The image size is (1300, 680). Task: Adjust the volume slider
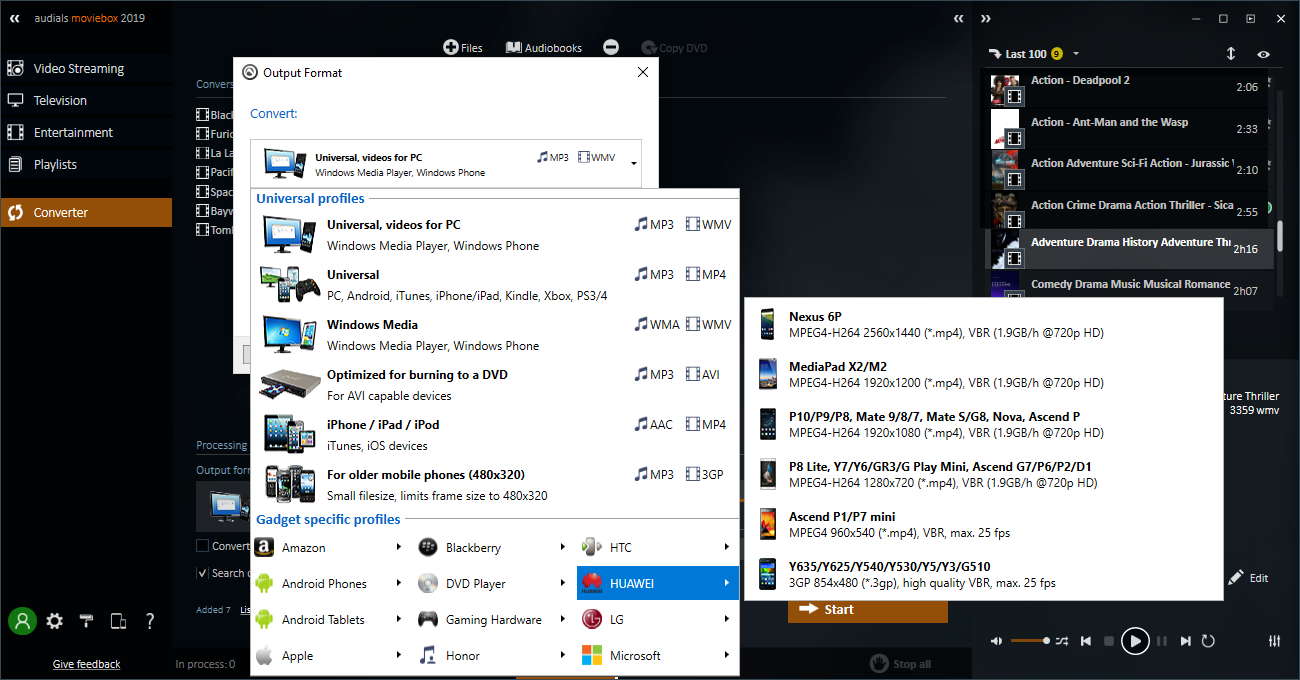click(x=1030, y=641)
